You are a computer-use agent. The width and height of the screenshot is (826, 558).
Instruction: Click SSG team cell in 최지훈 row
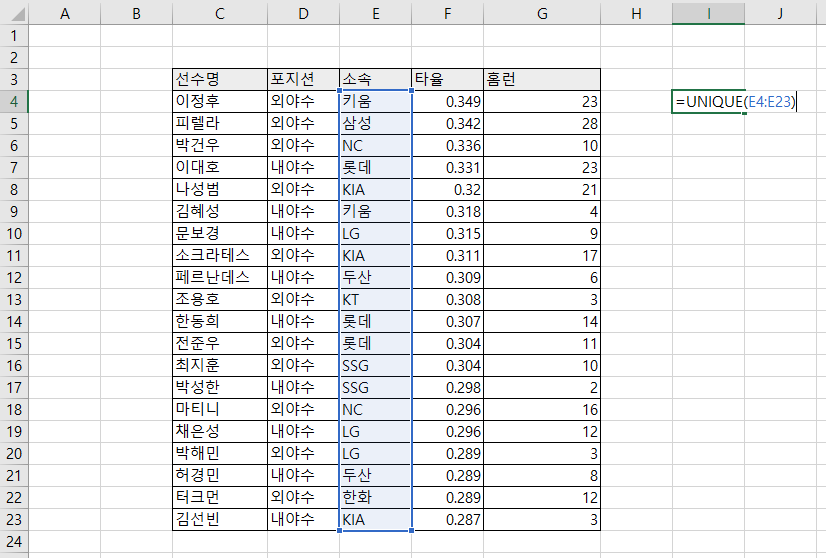click(376, 366)
